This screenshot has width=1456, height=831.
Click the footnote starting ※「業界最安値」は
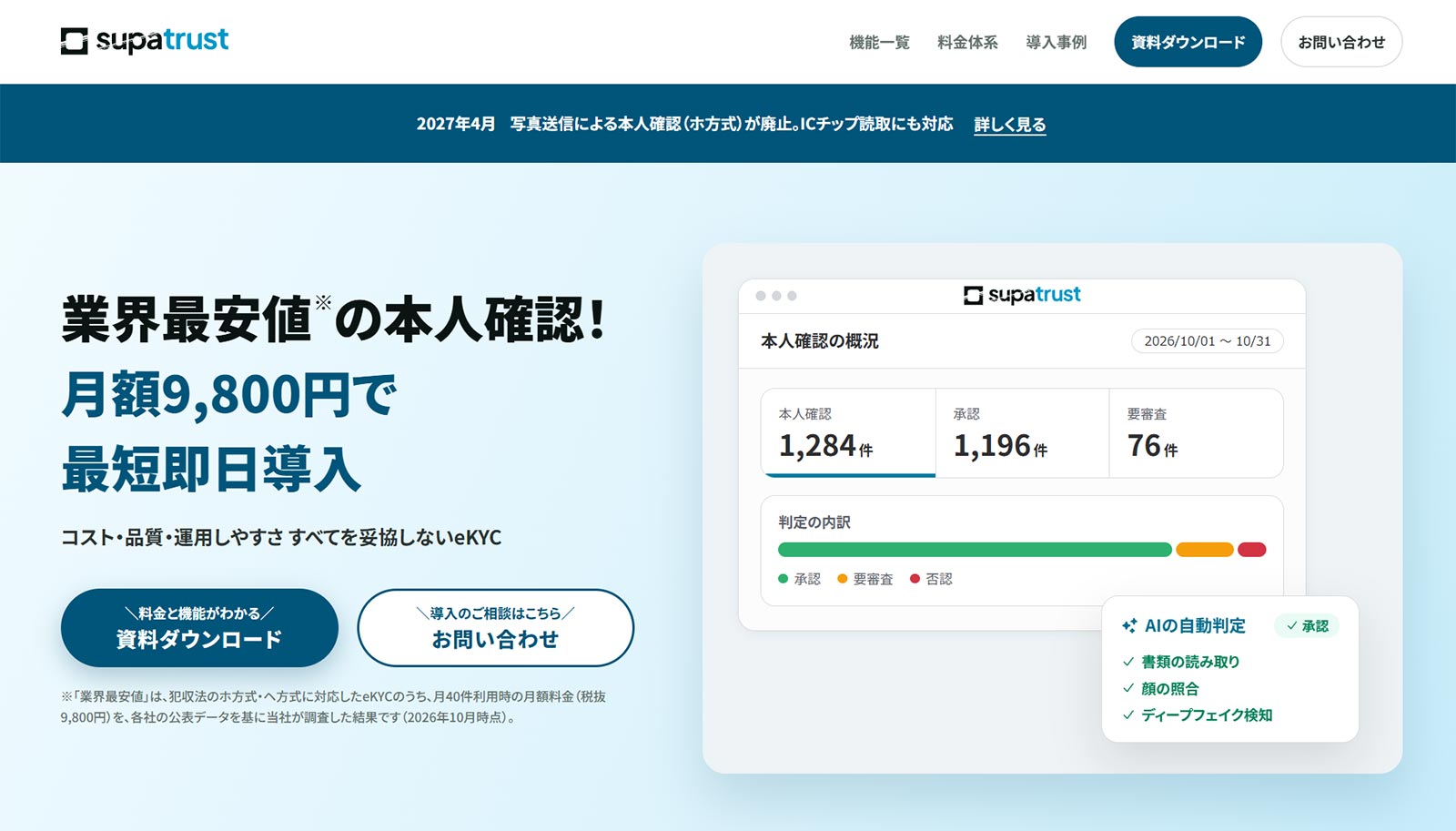(x=333, y=707)
